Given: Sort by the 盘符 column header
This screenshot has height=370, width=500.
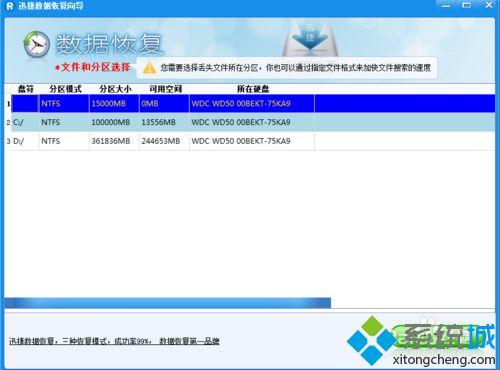Looking at the screenshot, I should pyautogui.click(x=26, y=89).
